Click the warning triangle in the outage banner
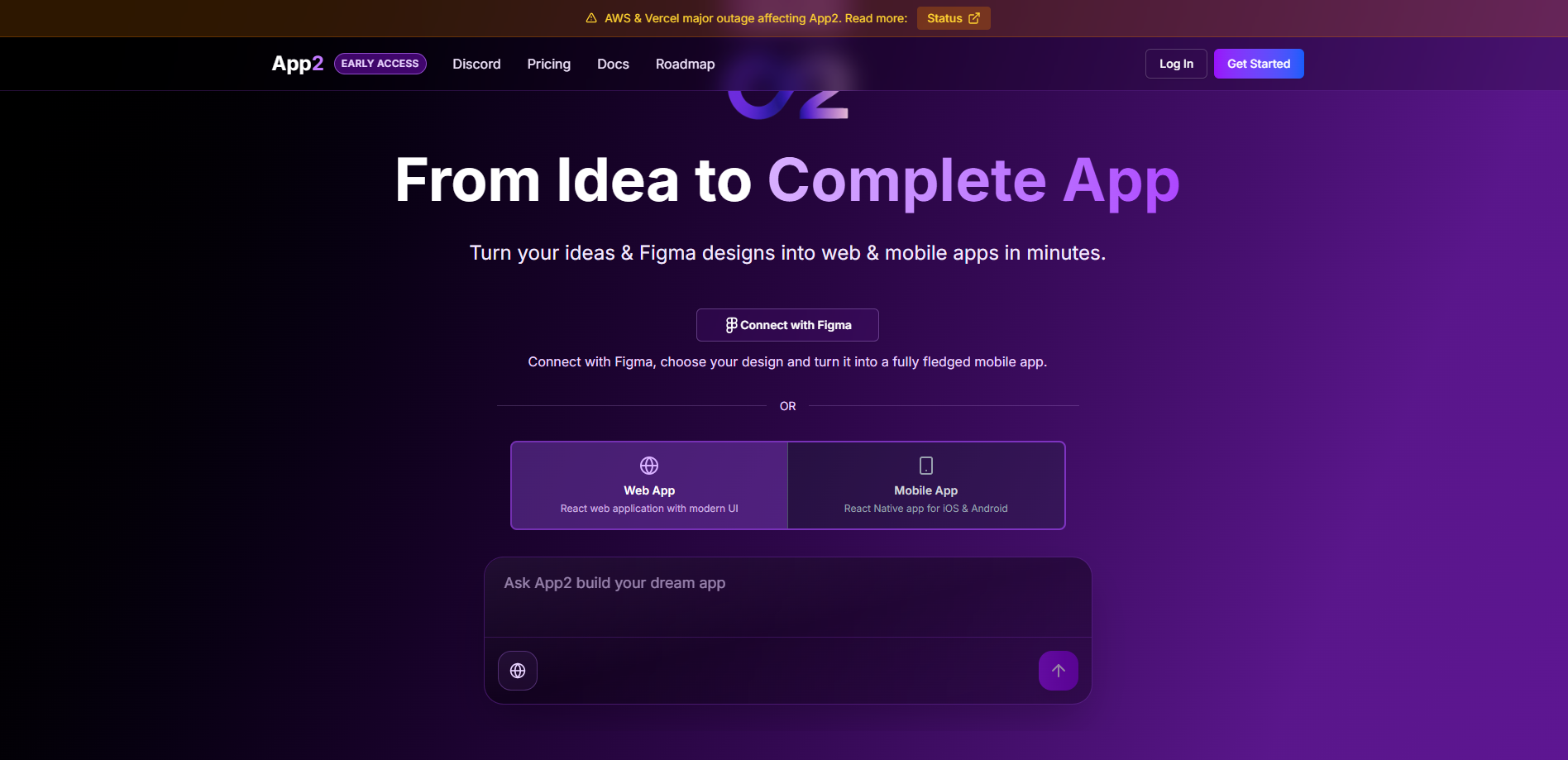 [590, 17]
